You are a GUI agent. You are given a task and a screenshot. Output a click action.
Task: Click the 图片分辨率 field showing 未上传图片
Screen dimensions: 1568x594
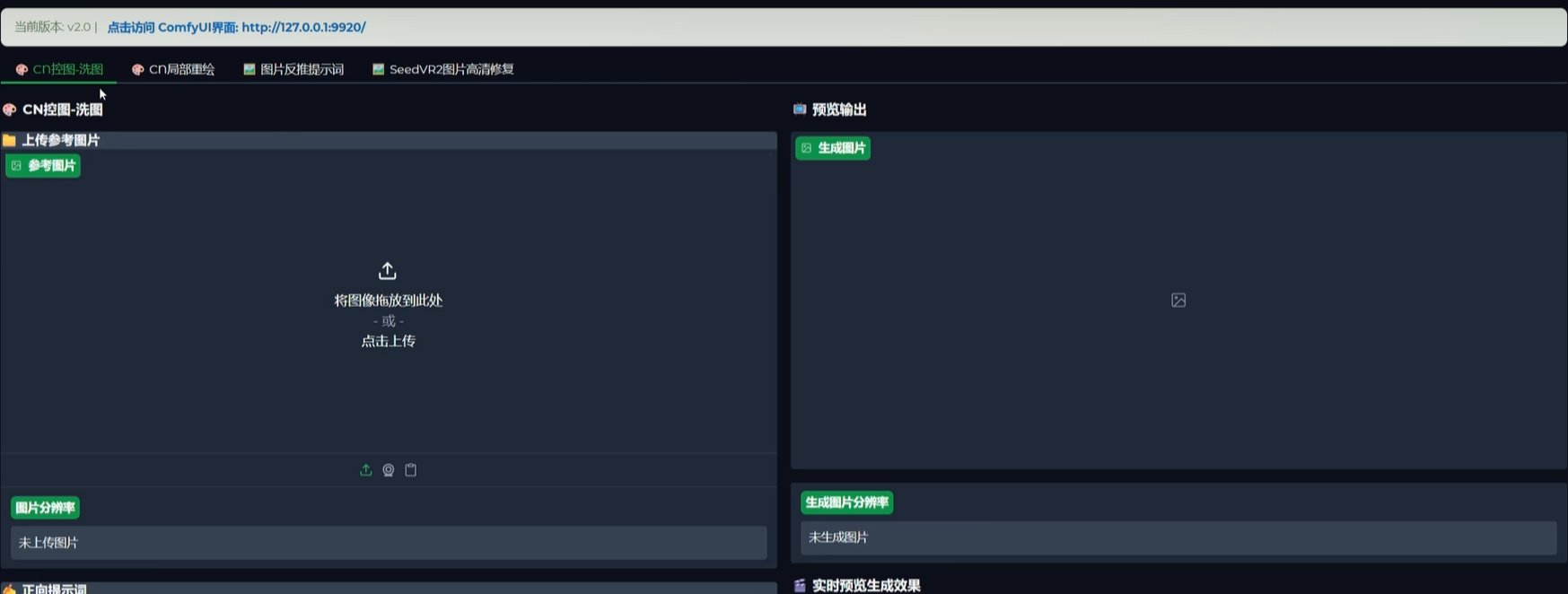click(389, 543)
